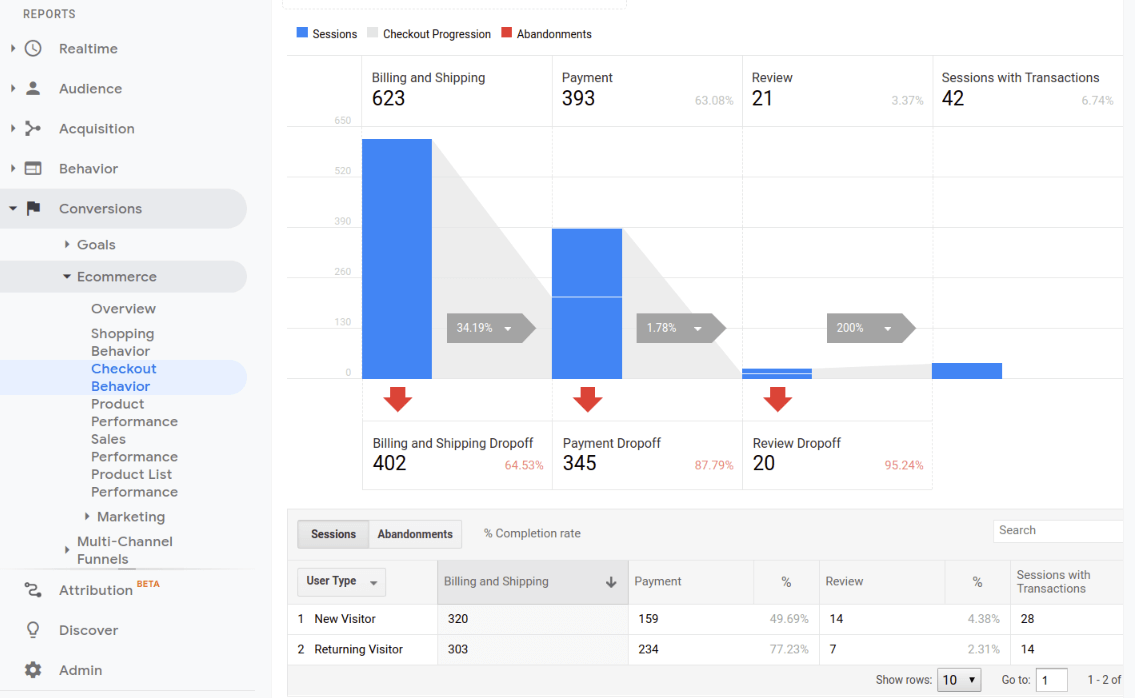Click the Attribution path icon
1135x698 pixels.
33,590
